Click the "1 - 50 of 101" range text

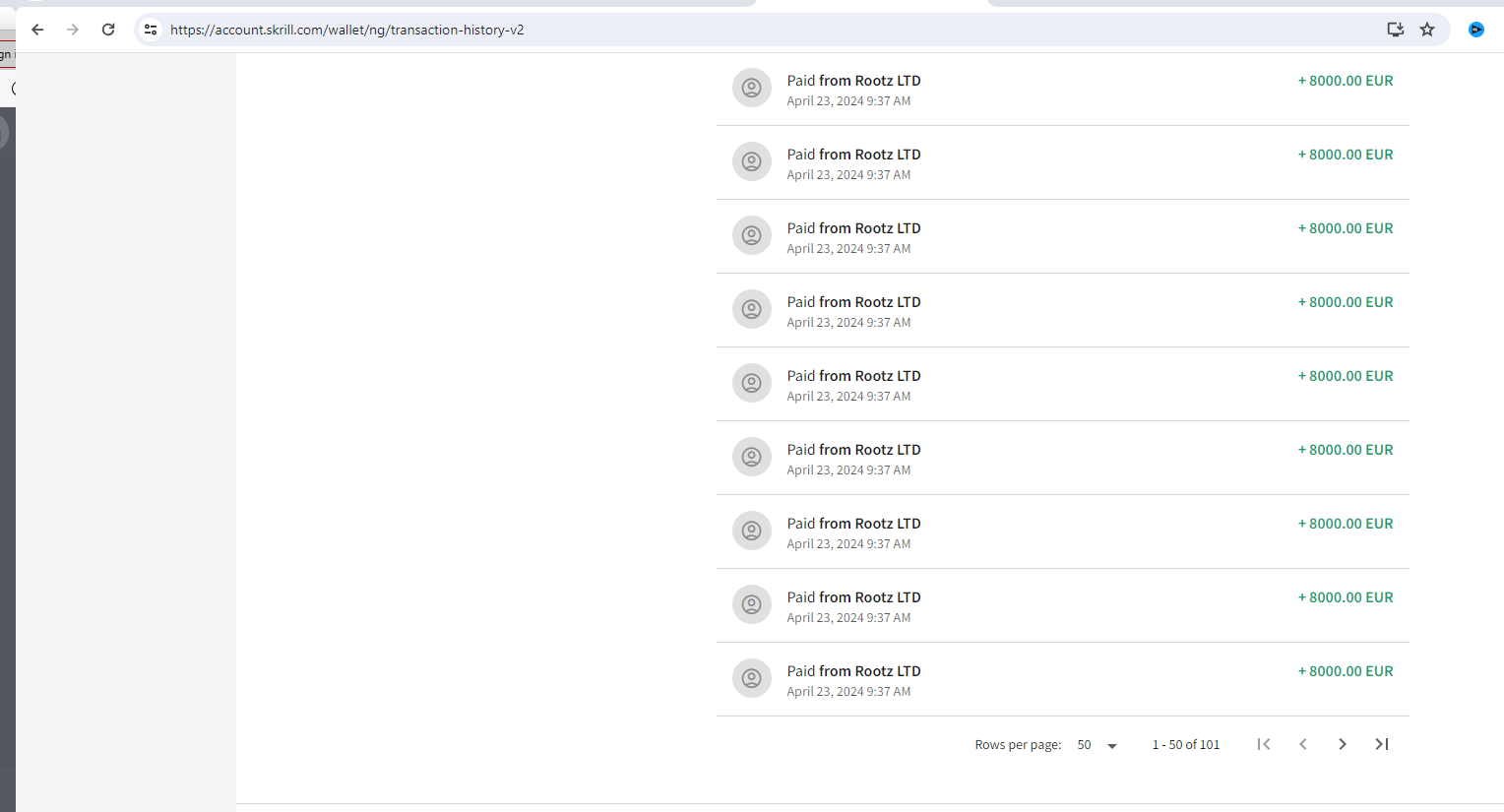point(1186,745)
